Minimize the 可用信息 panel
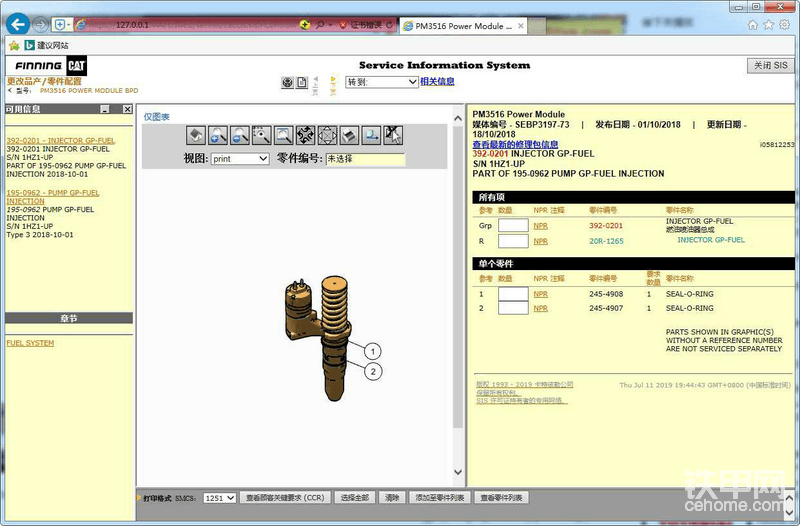 105,109
